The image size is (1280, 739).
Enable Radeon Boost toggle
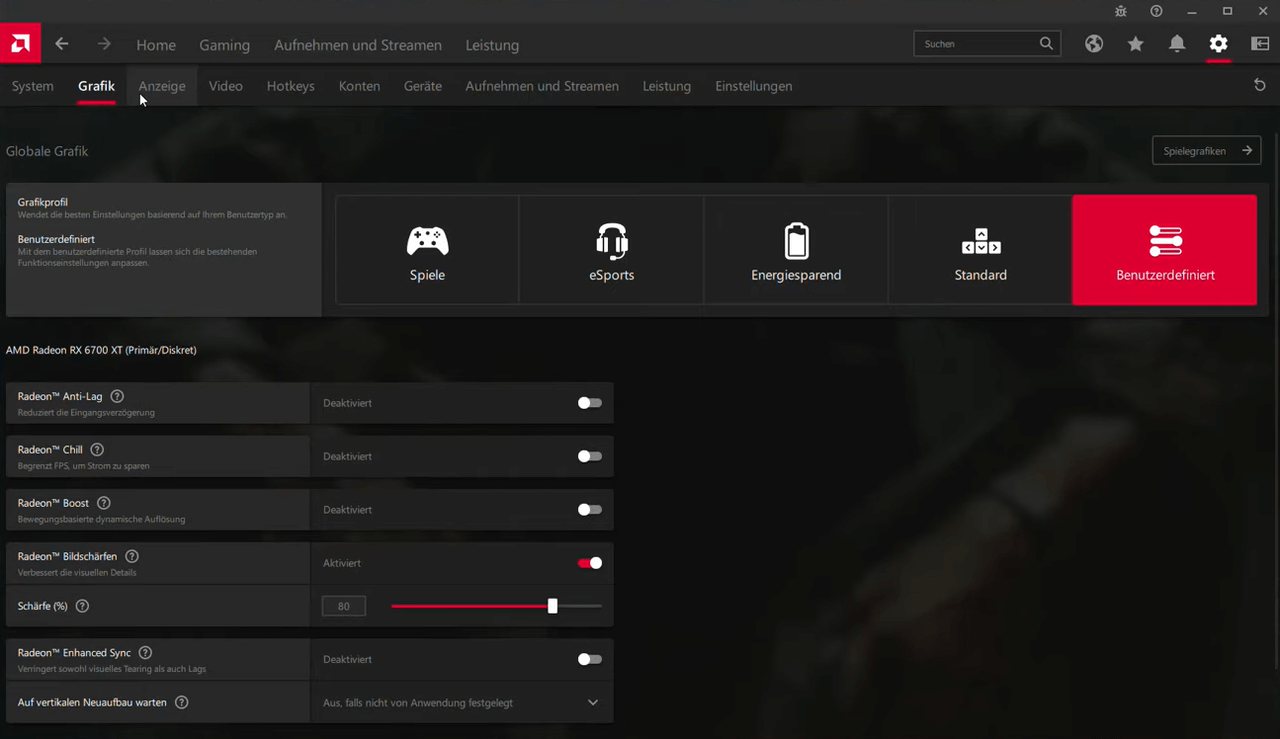[590, 510]
